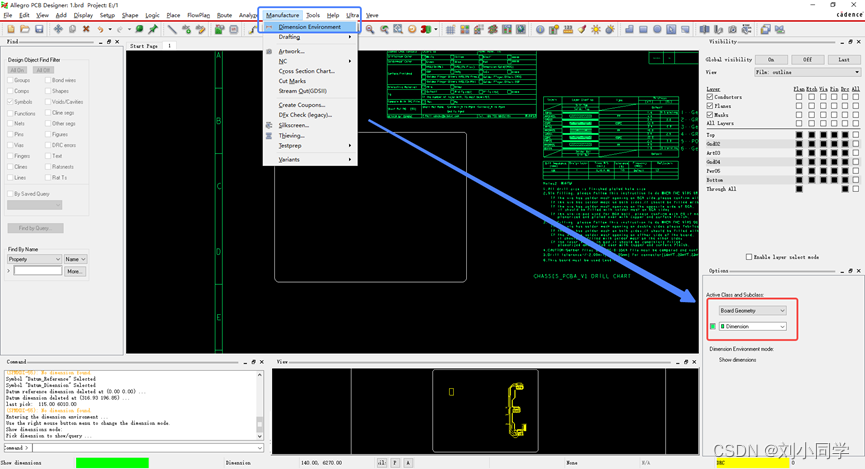Choose Artwork... from the Manufacture menu
This screenshot has width=865, height=469.
click(x=291, y=51)
